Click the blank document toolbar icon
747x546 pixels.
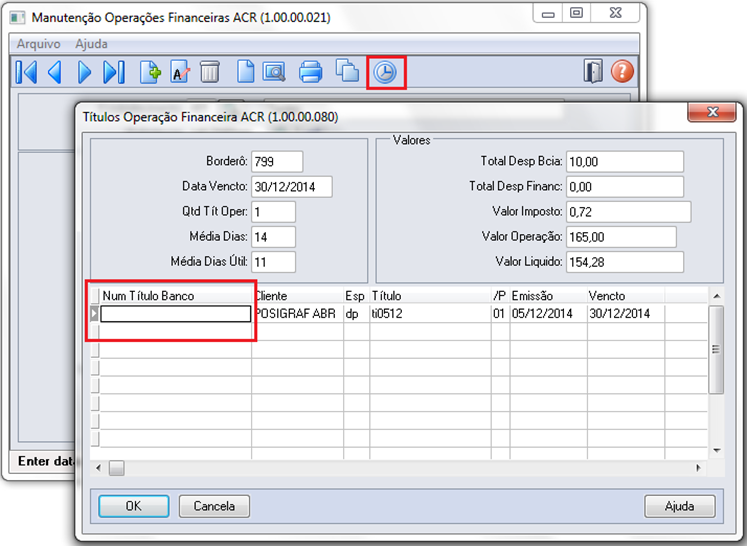tap(245, 72)
